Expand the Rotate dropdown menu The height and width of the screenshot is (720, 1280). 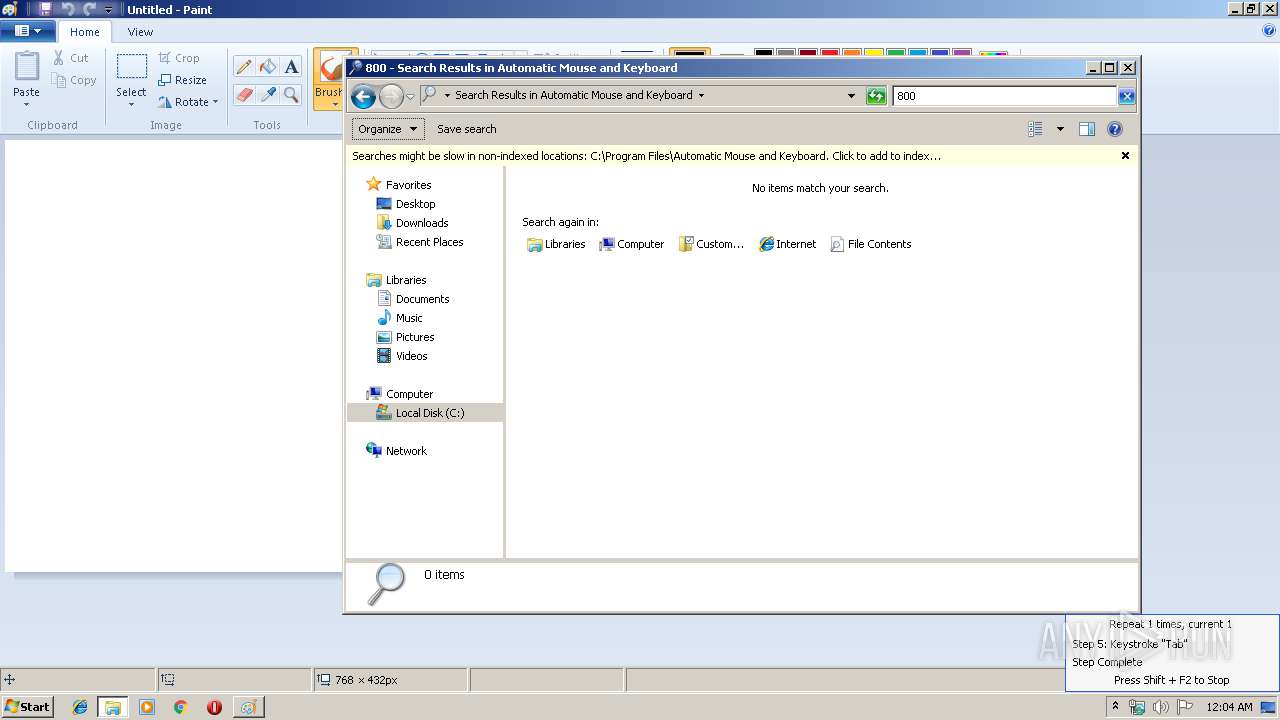point(214,102)
